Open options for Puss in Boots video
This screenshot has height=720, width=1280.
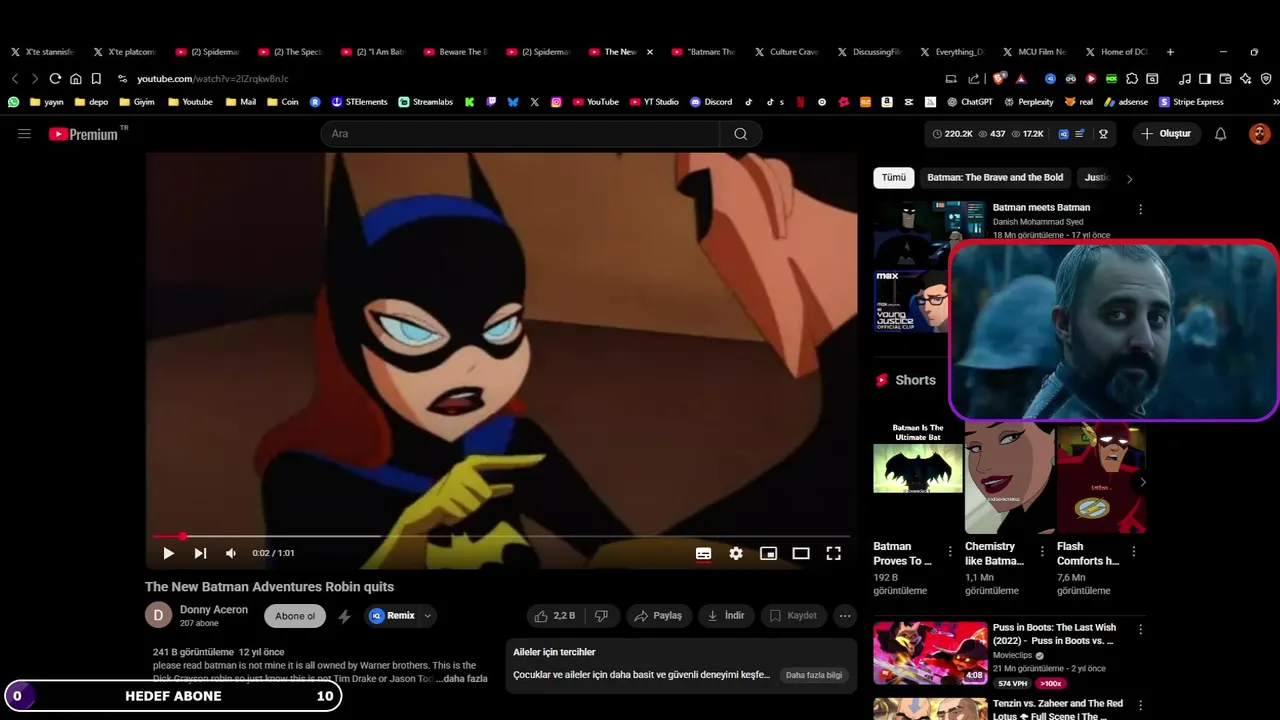pyautogui.click(x=1140, y=630)
